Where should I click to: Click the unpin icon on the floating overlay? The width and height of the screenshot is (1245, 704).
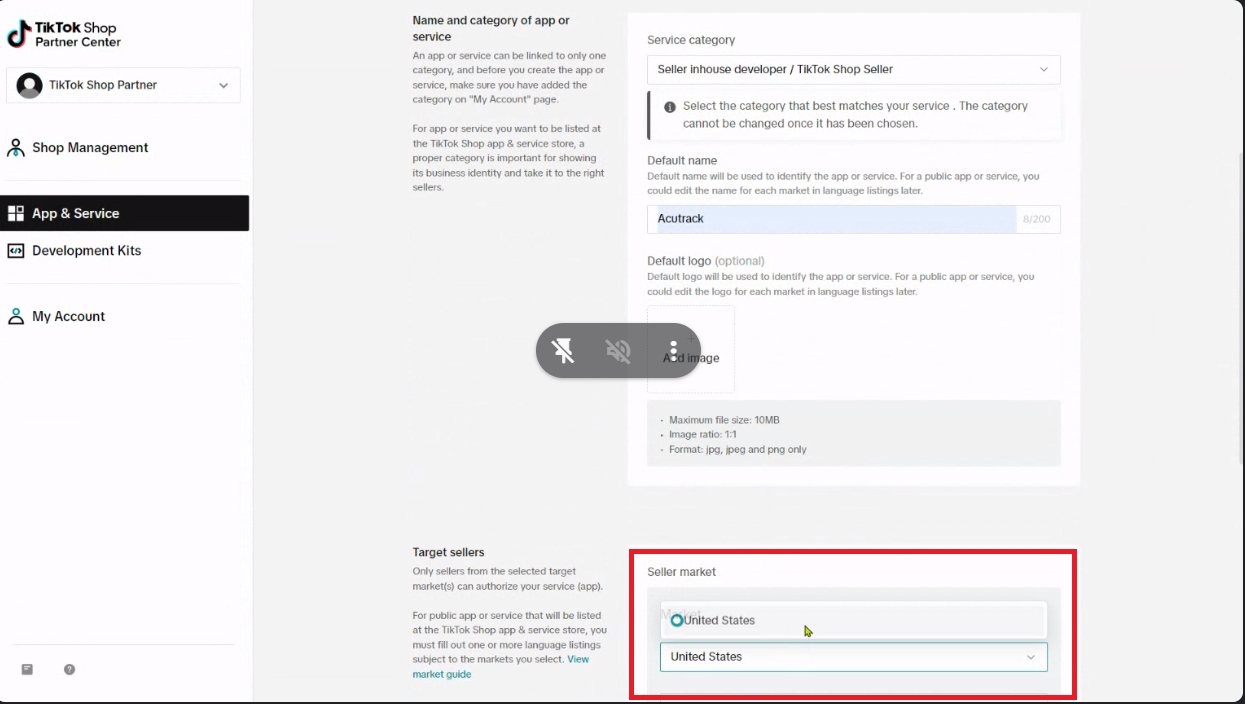click(x=564, y=351)
